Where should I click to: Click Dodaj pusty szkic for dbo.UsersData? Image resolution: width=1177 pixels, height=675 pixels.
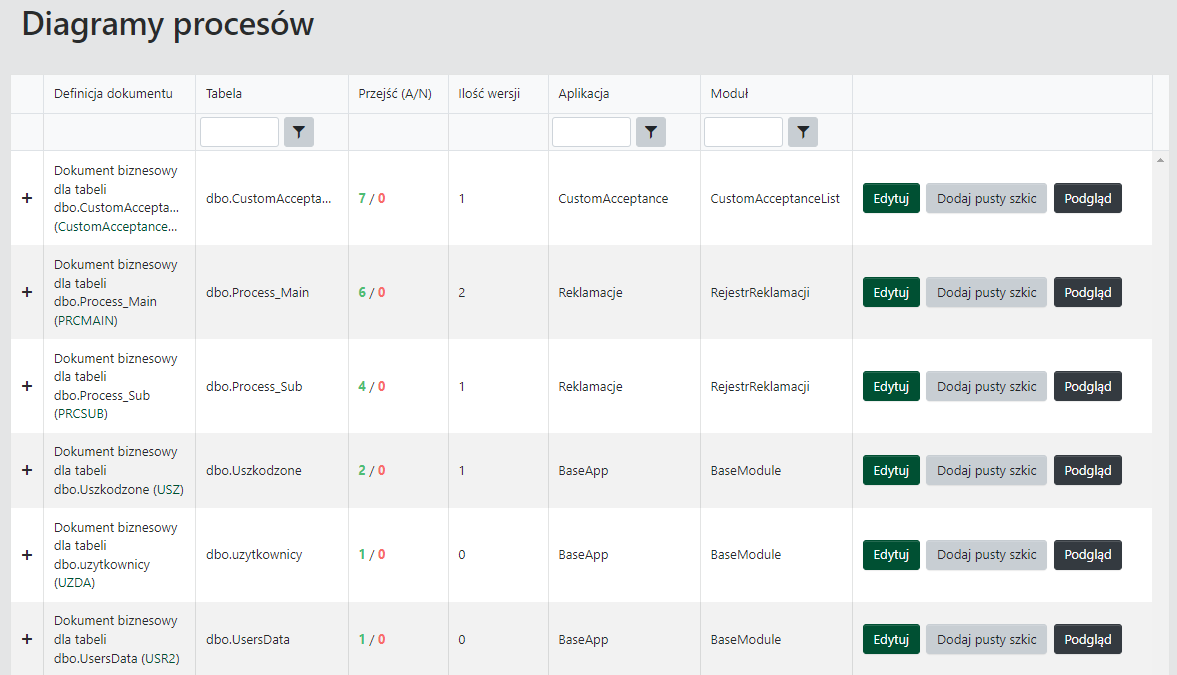tap(986, 639)
